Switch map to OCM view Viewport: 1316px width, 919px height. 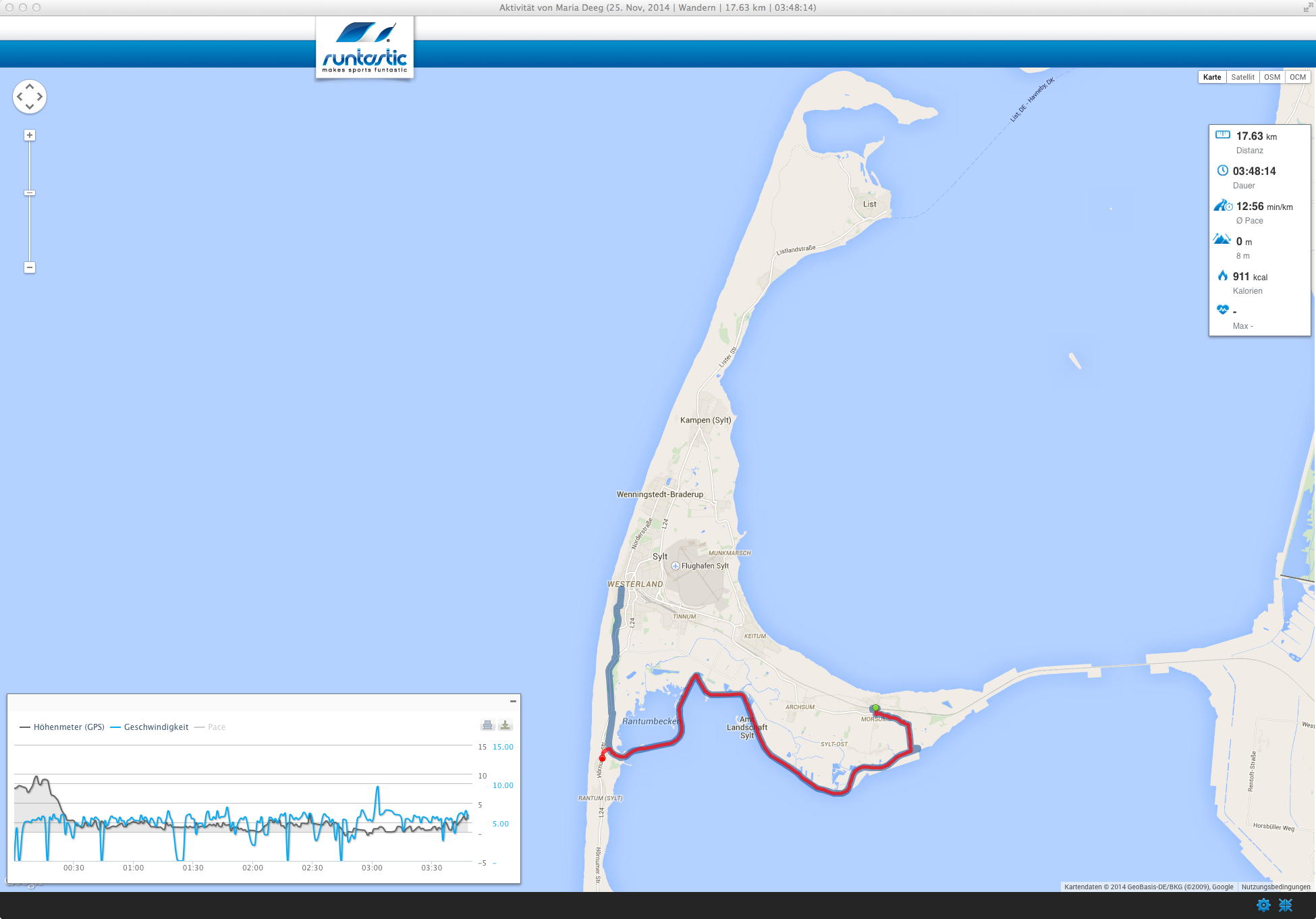click(1297, 77)
